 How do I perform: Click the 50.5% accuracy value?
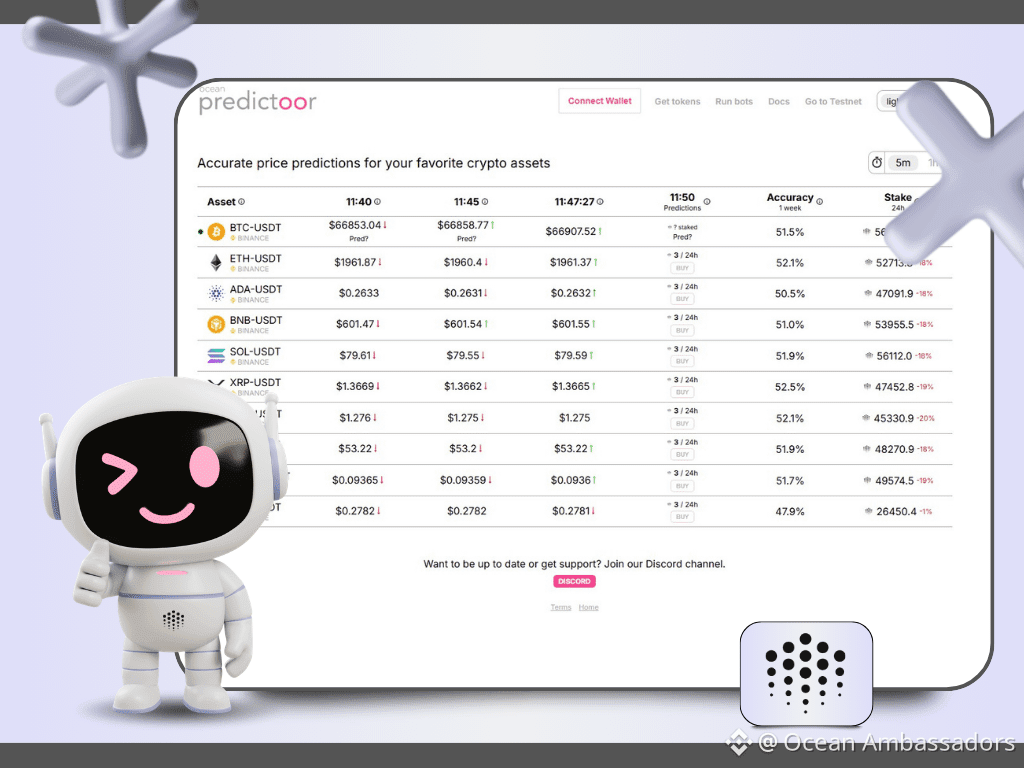coord(790,294)
